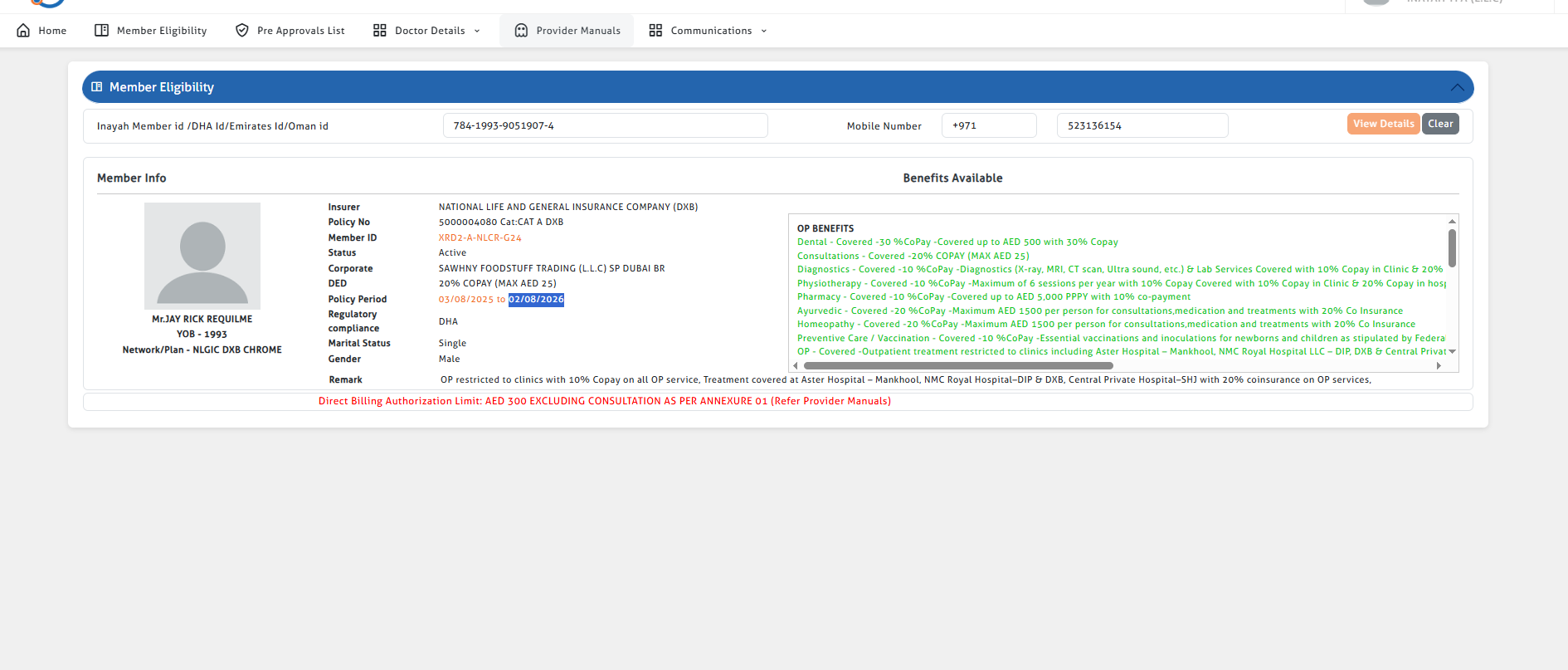1568x670 pixels.
Task: Click the benefits list scroll-left arrow
Action: (796, 365)
